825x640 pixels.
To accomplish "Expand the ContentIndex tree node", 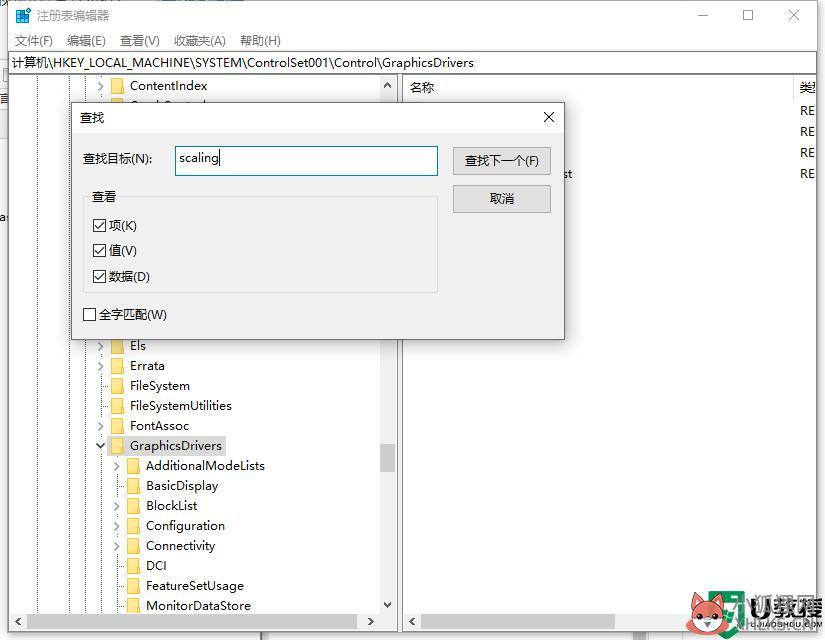I will point(100,86).
